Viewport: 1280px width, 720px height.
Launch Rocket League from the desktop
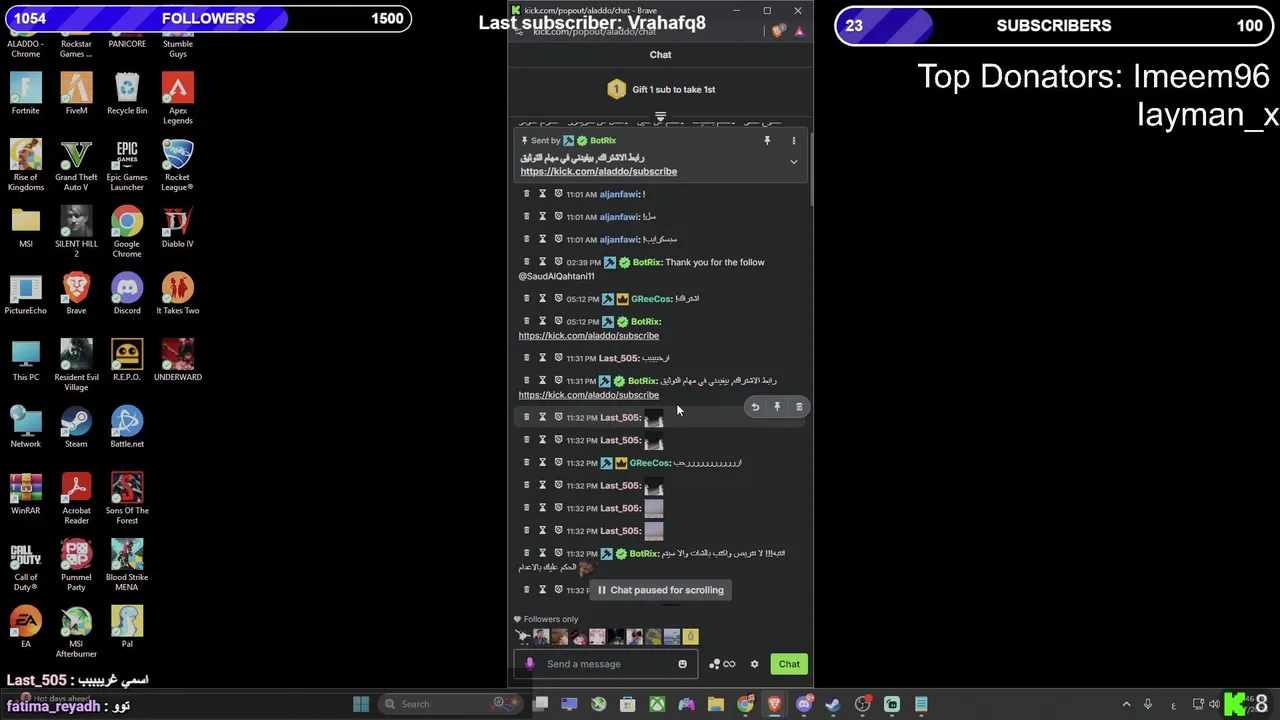(177, 165)
